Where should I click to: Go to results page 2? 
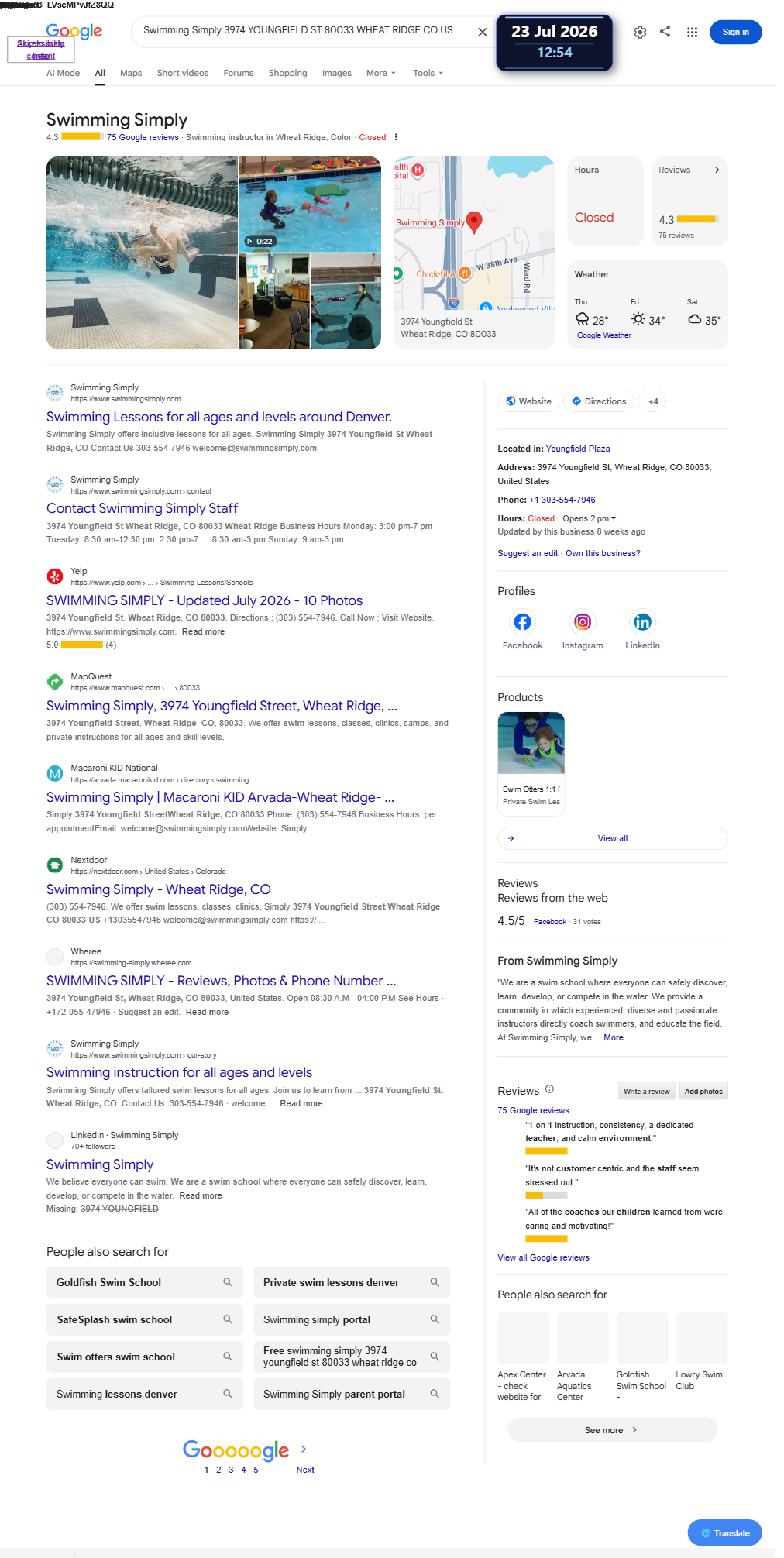coord(218,1470)
